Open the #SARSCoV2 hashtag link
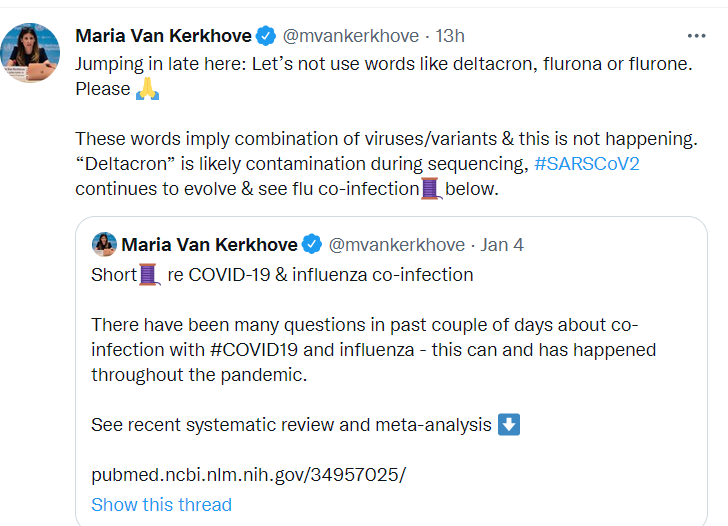 pos(587,163)
